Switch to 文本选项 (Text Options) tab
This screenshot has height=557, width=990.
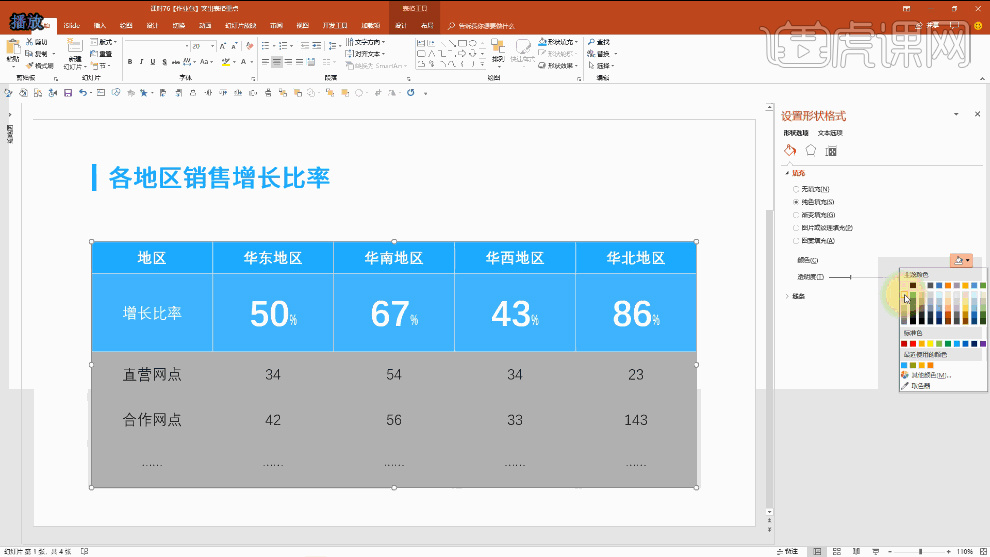click(830, 133)
